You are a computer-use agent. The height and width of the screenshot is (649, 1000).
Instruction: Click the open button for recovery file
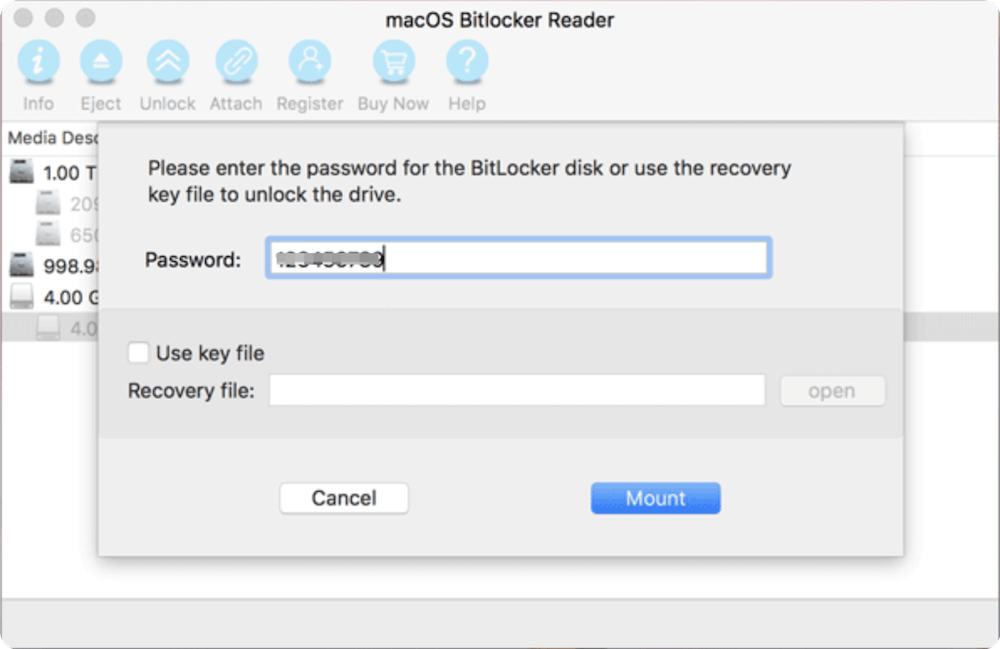point(832,390)
